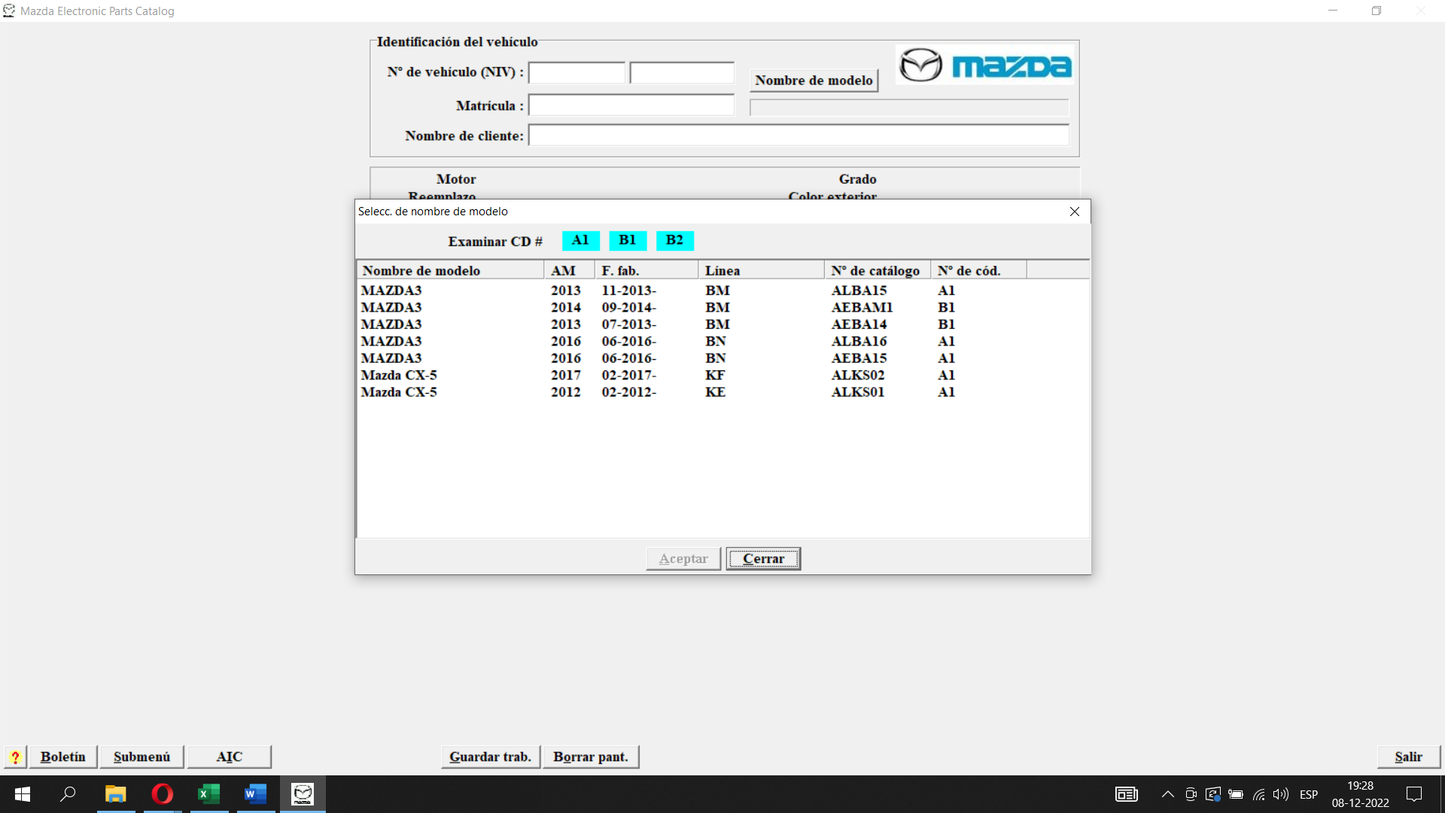The height and width of the screenshot is (813, 1445).
Task: Browse CD A1
Action: (580, 240)
